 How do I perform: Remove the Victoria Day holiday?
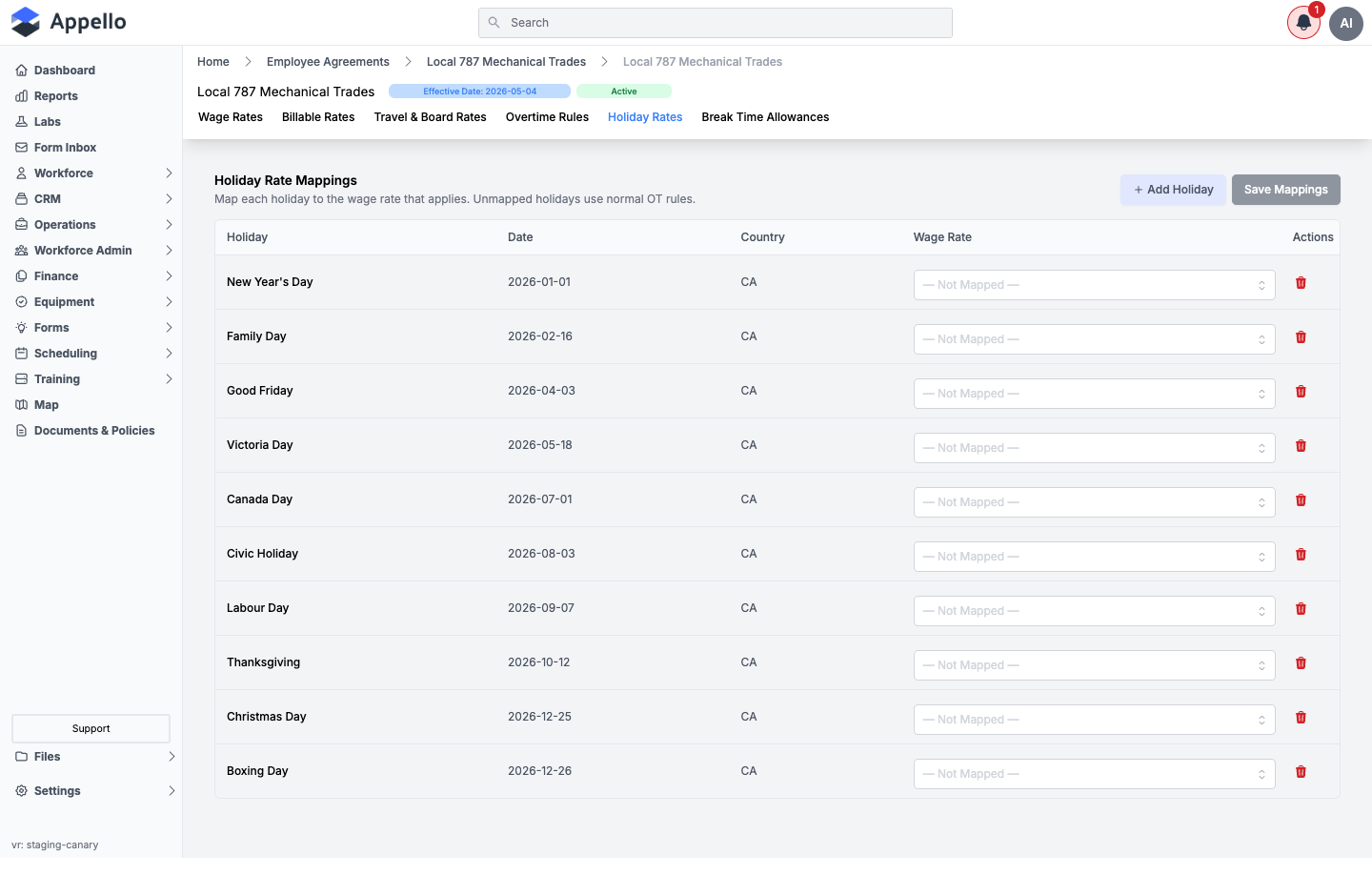(1301, 446)
